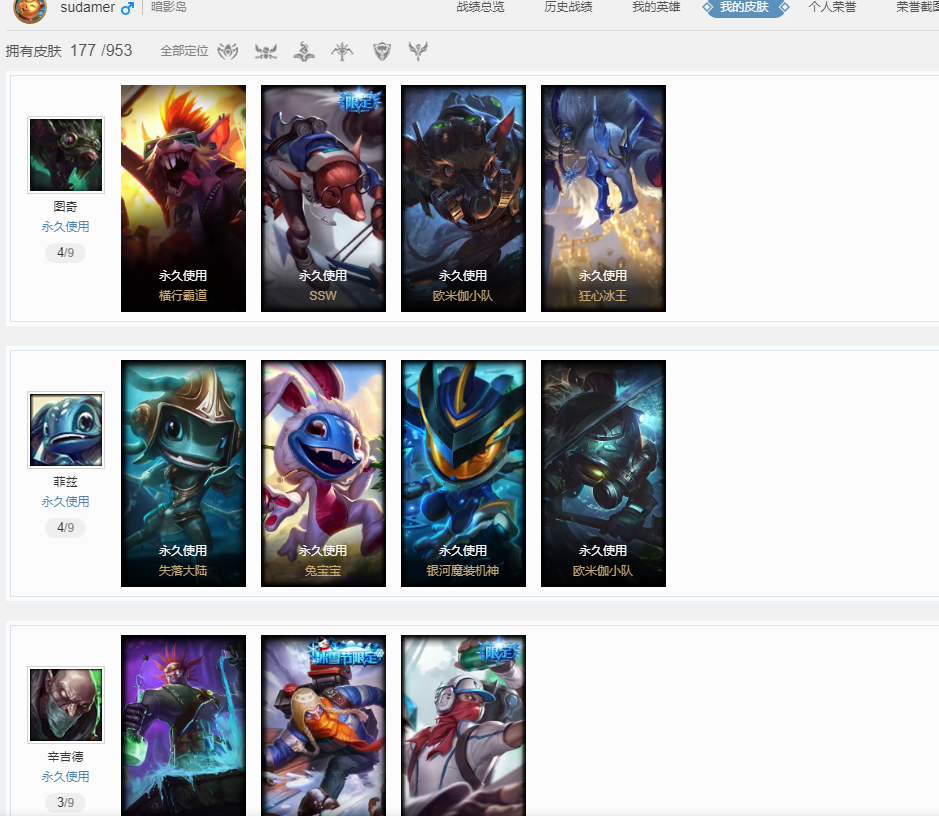Open the 战绩总览 tab
This screenshot has width=939, height=816.
pyautogui.click(x=480, y=7)
